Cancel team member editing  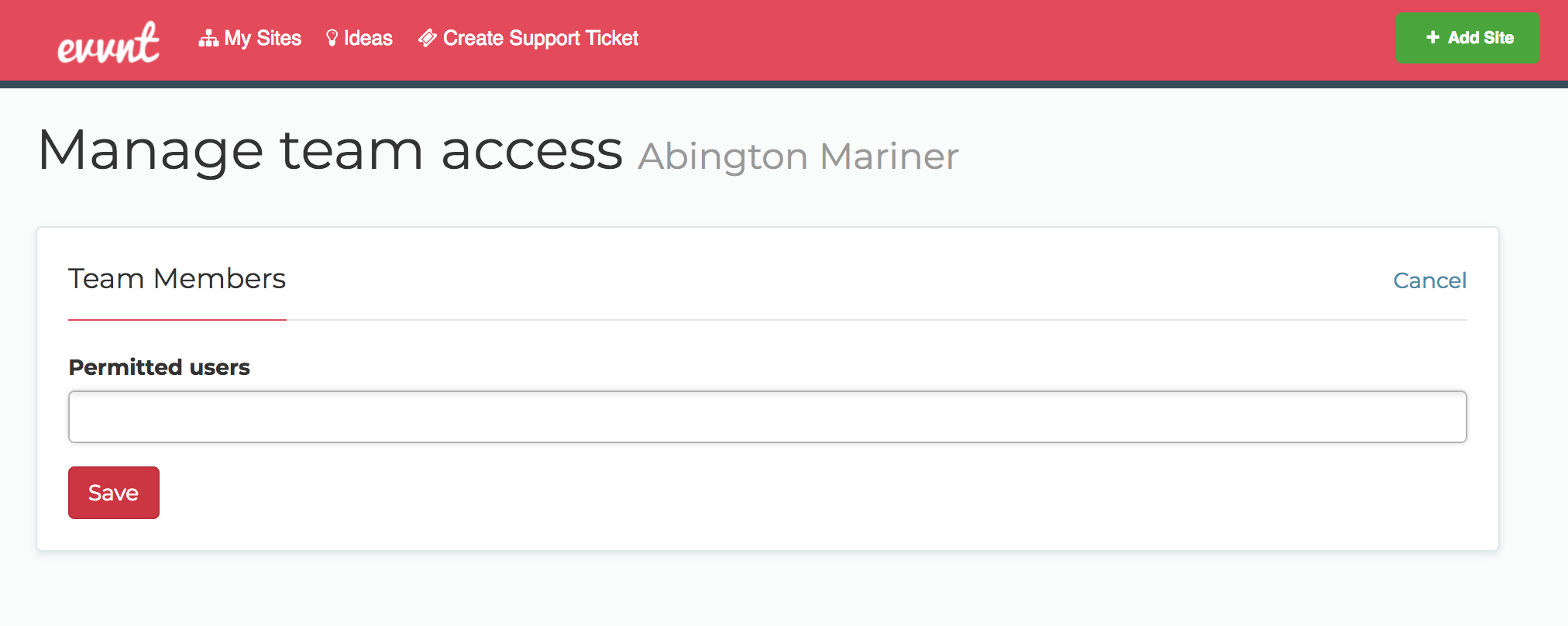pyautogui.click(x=1429, y=280)
